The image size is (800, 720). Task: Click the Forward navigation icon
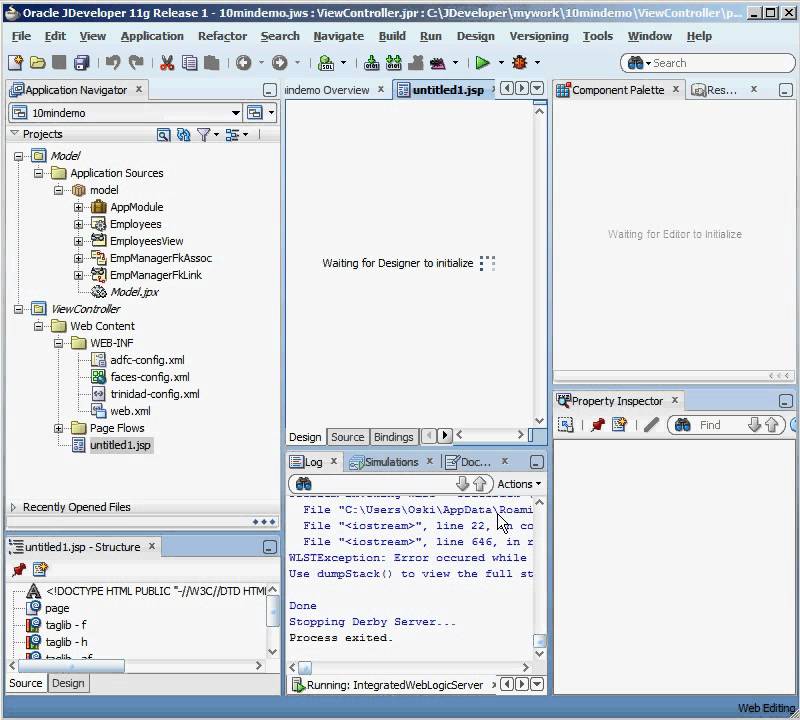279,63
